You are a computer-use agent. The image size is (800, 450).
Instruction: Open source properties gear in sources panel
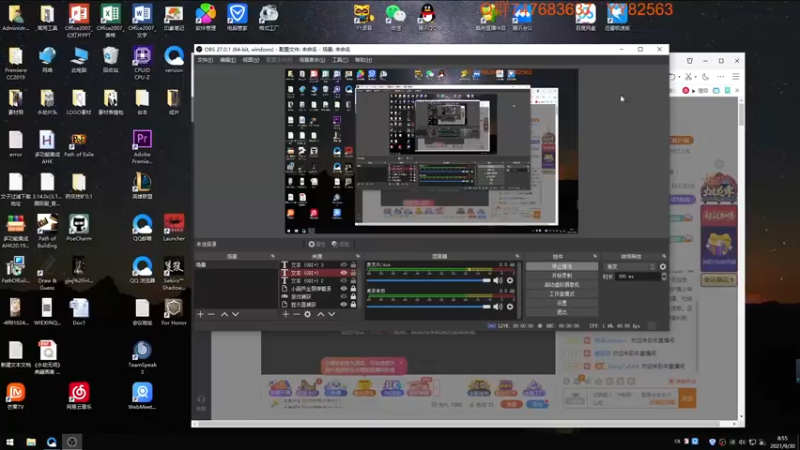(x=308, y=314)
